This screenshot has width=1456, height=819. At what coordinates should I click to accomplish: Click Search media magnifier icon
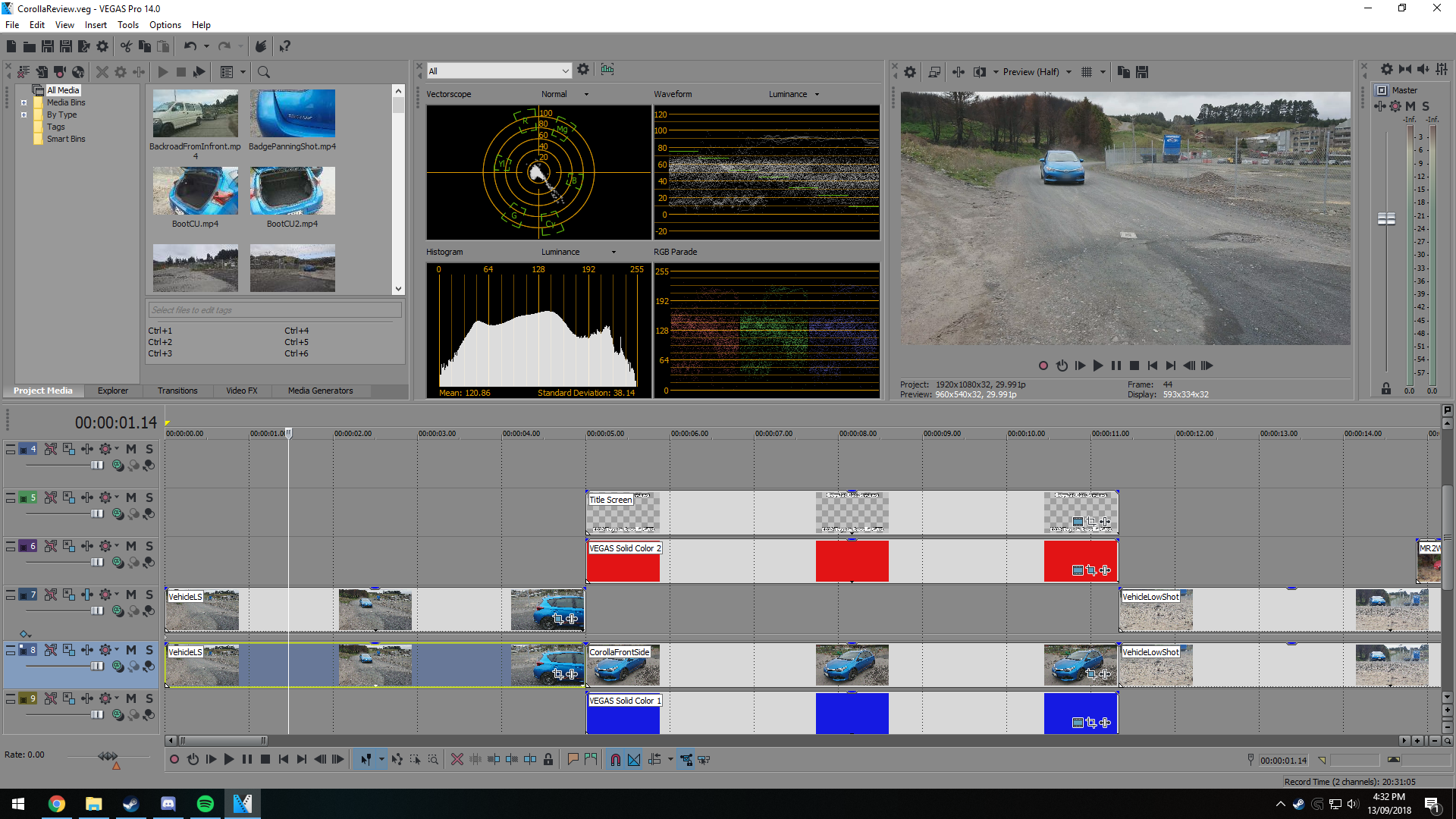pos(264,72)
